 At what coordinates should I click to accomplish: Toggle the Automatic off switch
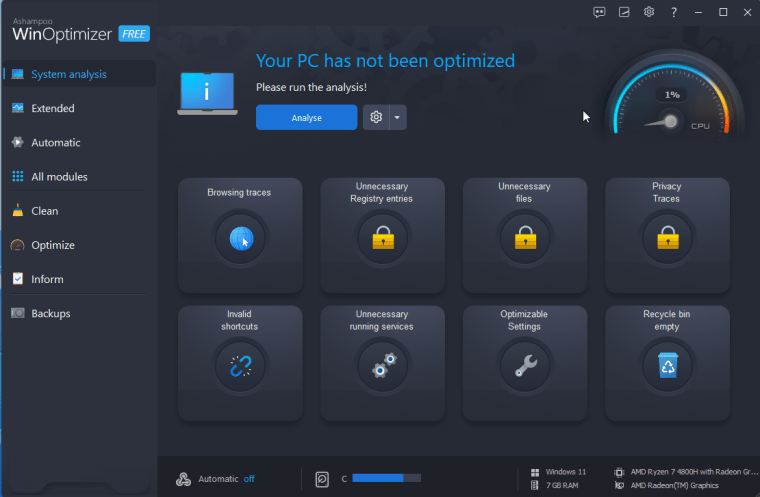(x=249, y=479)
